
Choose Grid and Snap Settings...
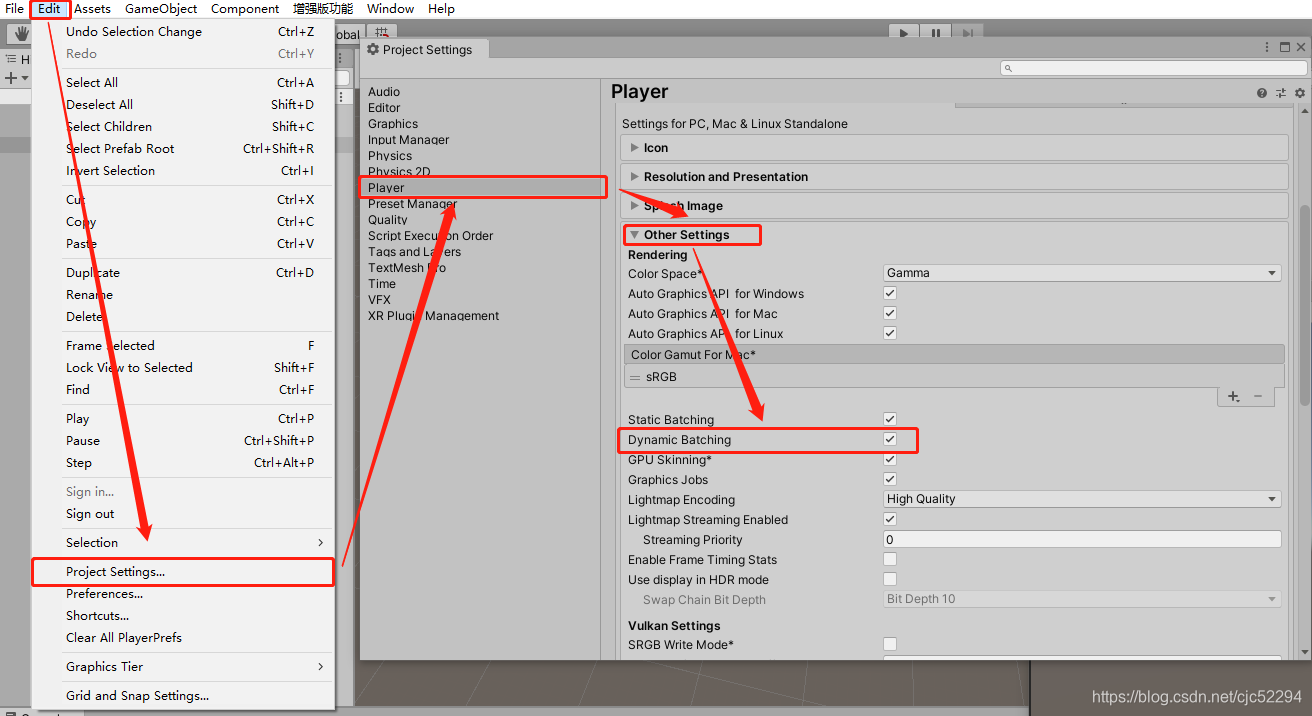(x=183, y=696)
